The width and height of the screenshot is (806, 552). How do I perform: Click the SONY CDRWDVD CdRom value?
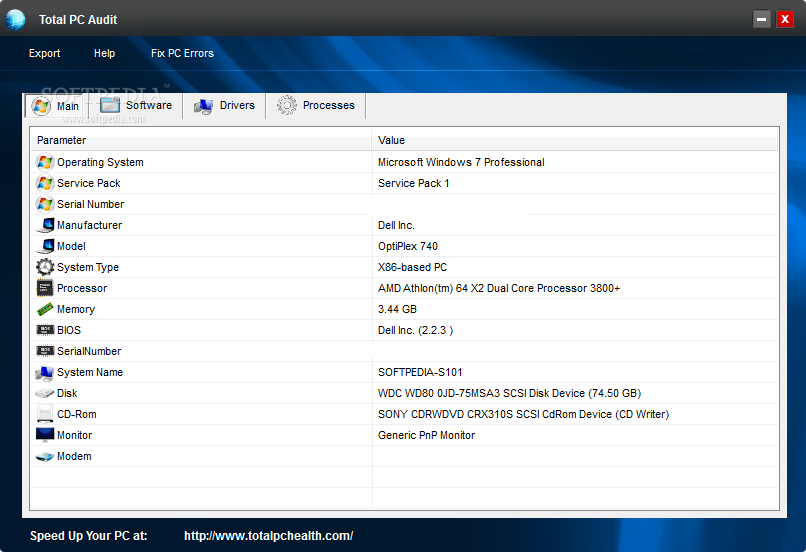point(523,414)
